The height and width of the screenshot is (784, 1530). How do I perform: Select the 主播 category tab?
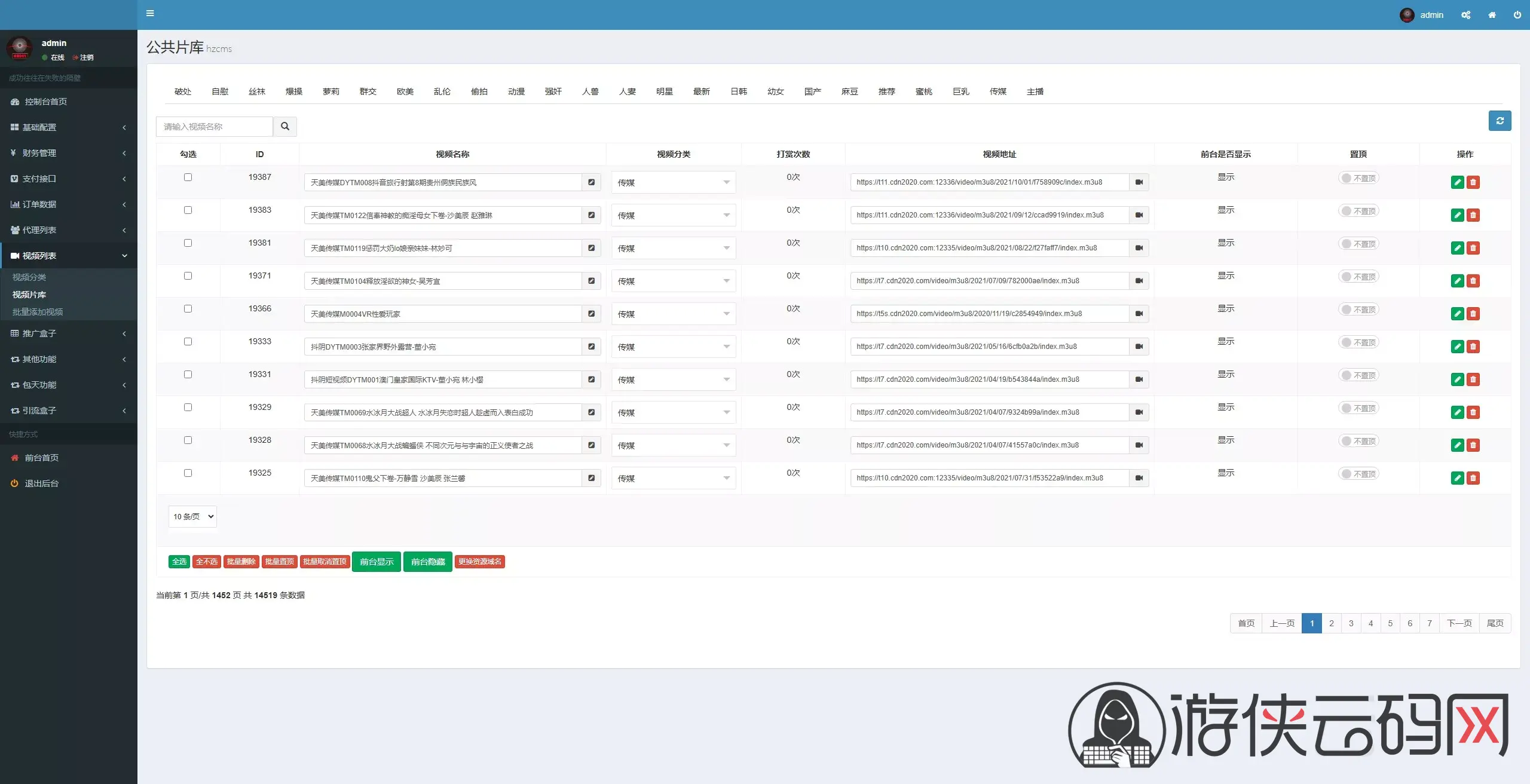[1035, 91]
